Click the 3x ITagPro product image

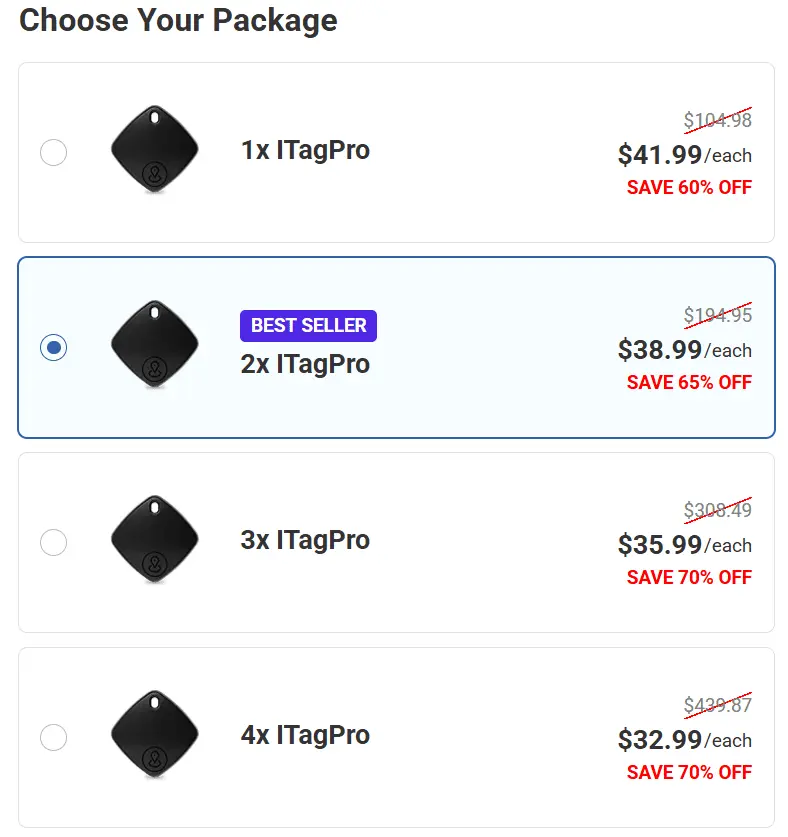155,540
